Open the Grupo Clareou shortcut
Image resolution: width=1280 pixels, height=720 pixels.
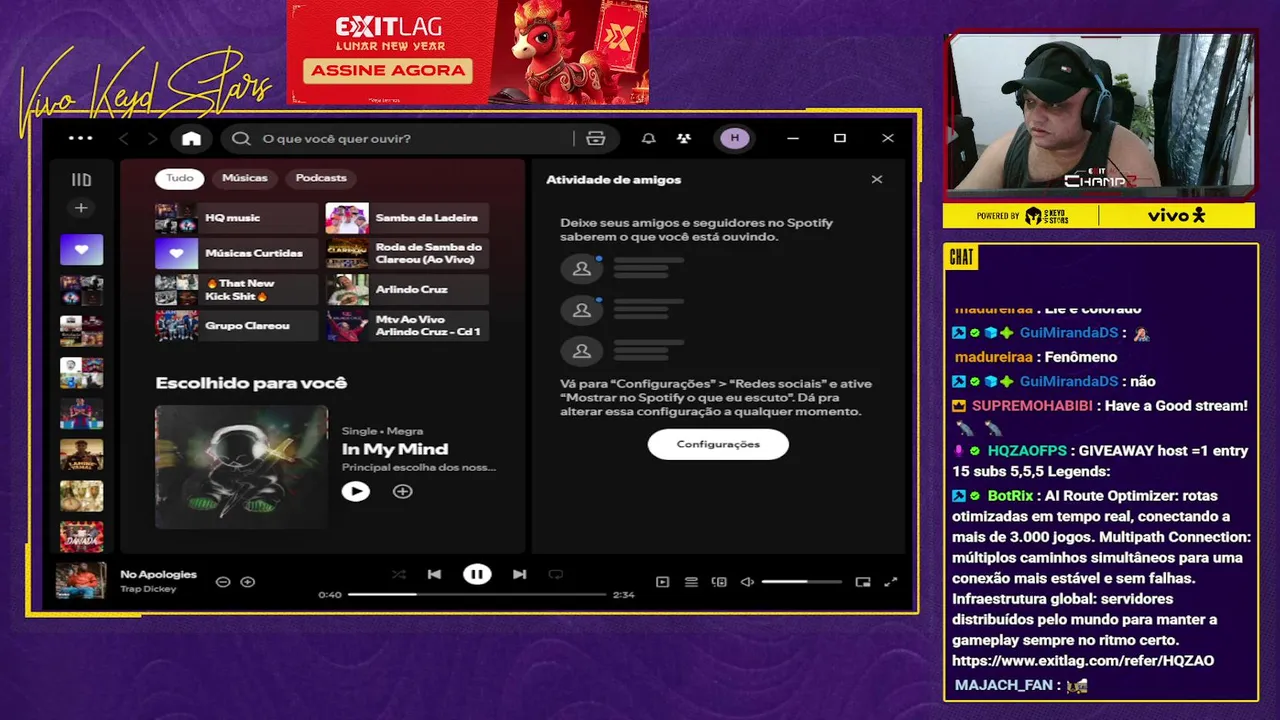pyautogui.click(x=236, y=326)
